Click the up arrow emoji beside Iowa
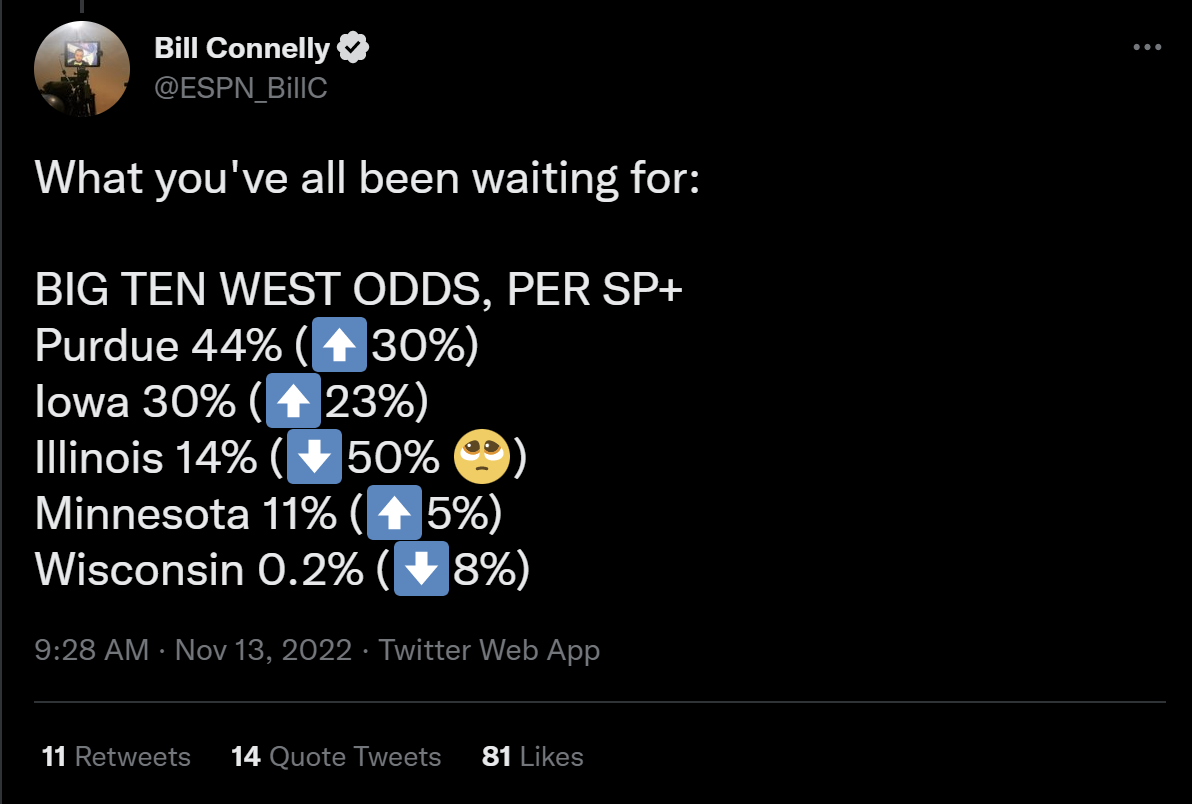1192x804 pixels. 293,400
